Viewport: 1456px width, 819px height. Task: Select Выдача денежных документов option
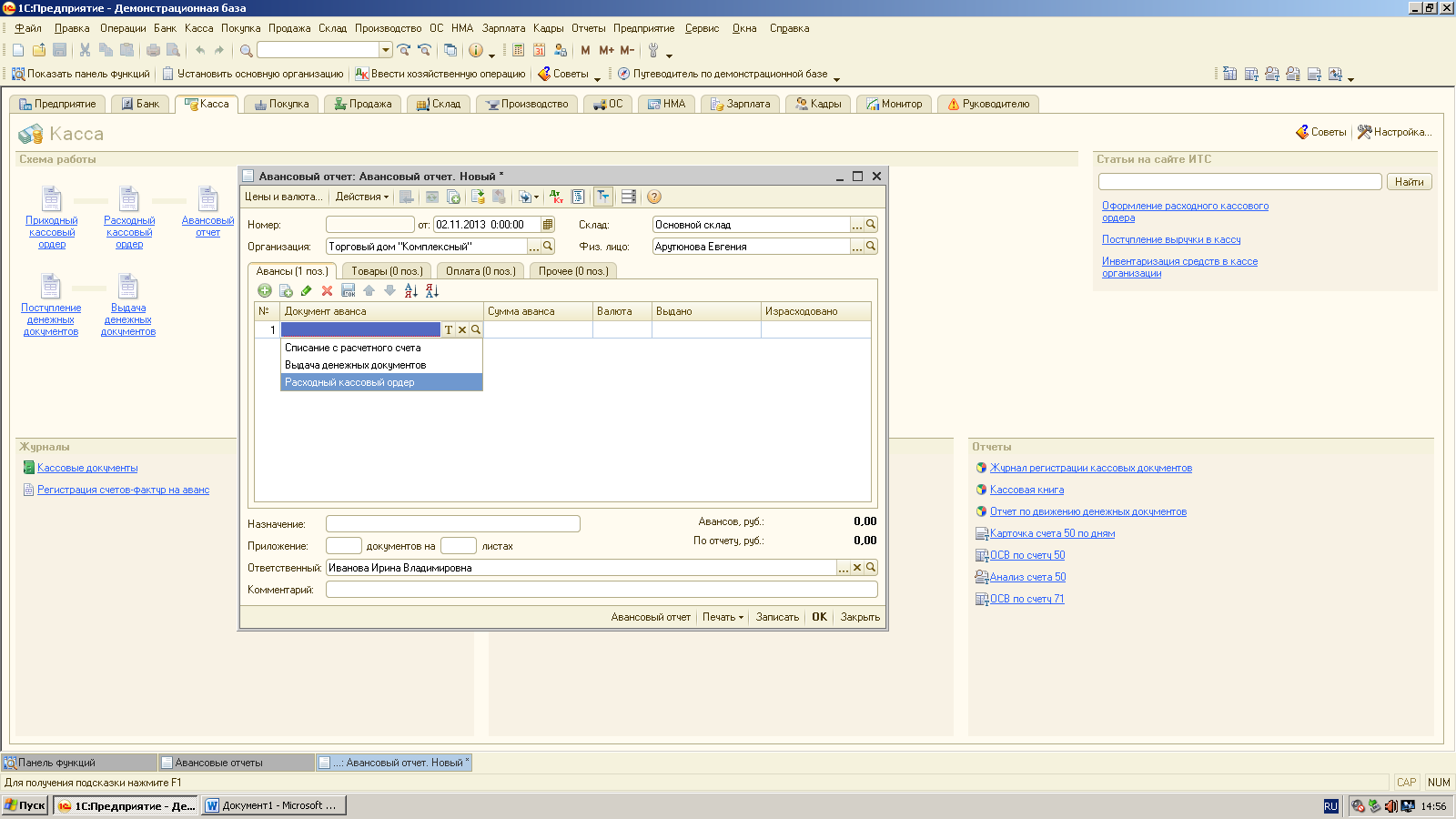tap(381, 365)
